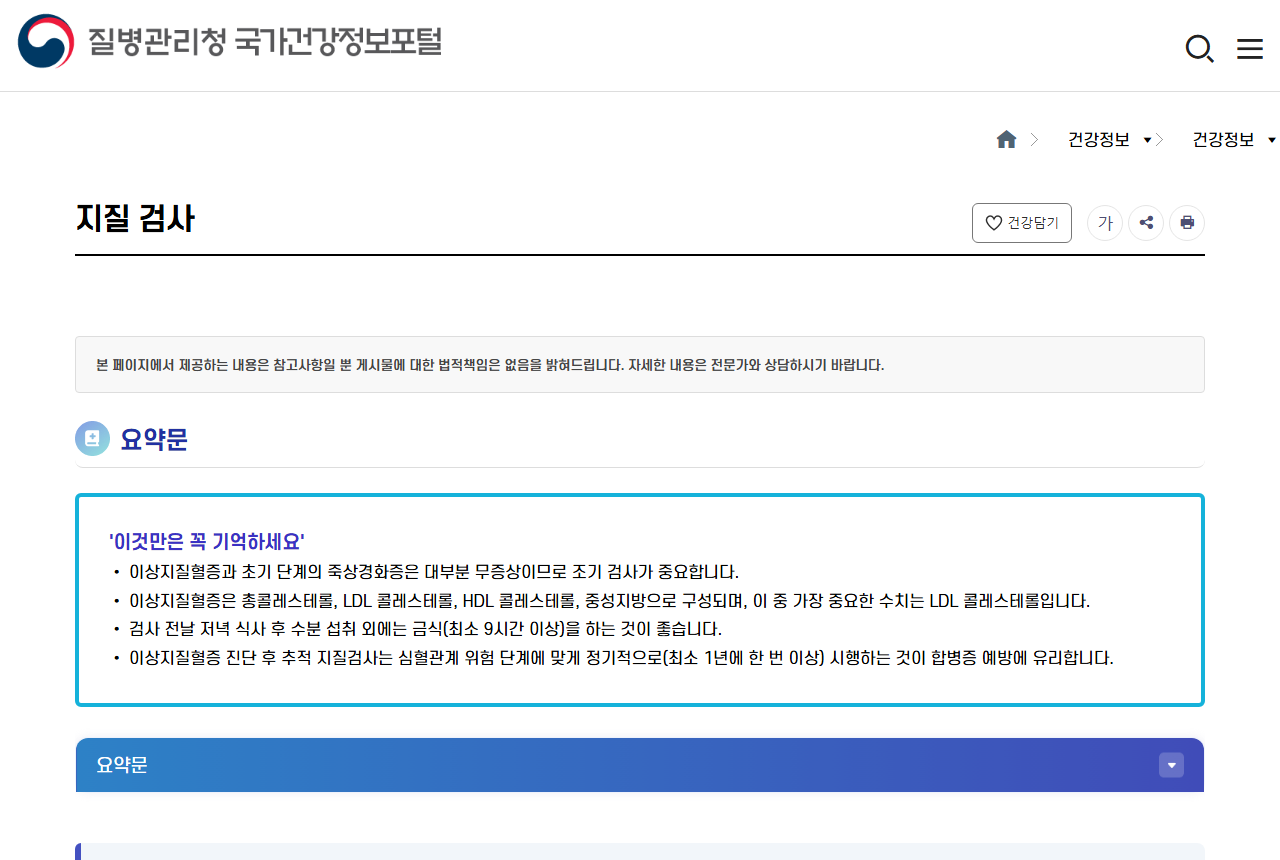Click bullet about 금식(최소 9시간 이상)
This screenshot has height=860, width=1280.
425,629
